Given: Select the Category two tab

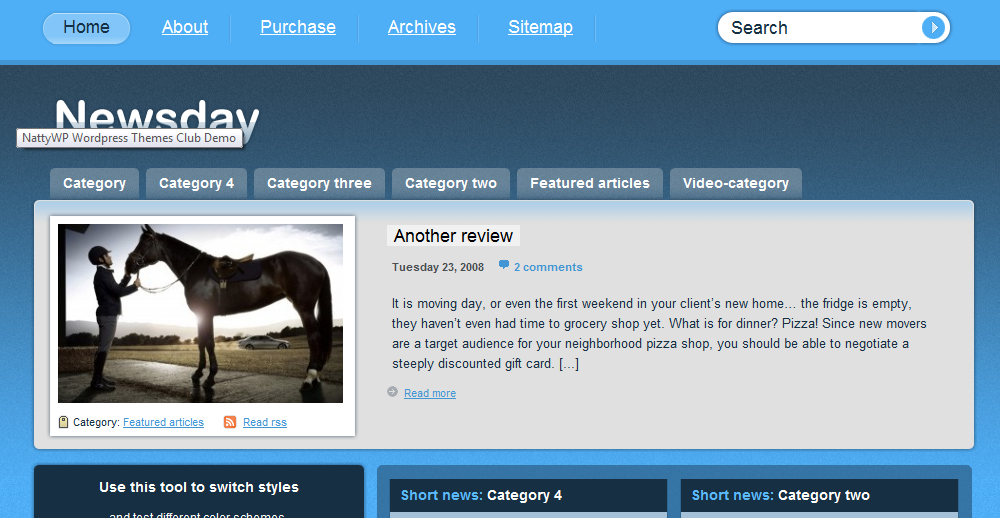Looking at the screenshot, I should click(x=451, y=183).
